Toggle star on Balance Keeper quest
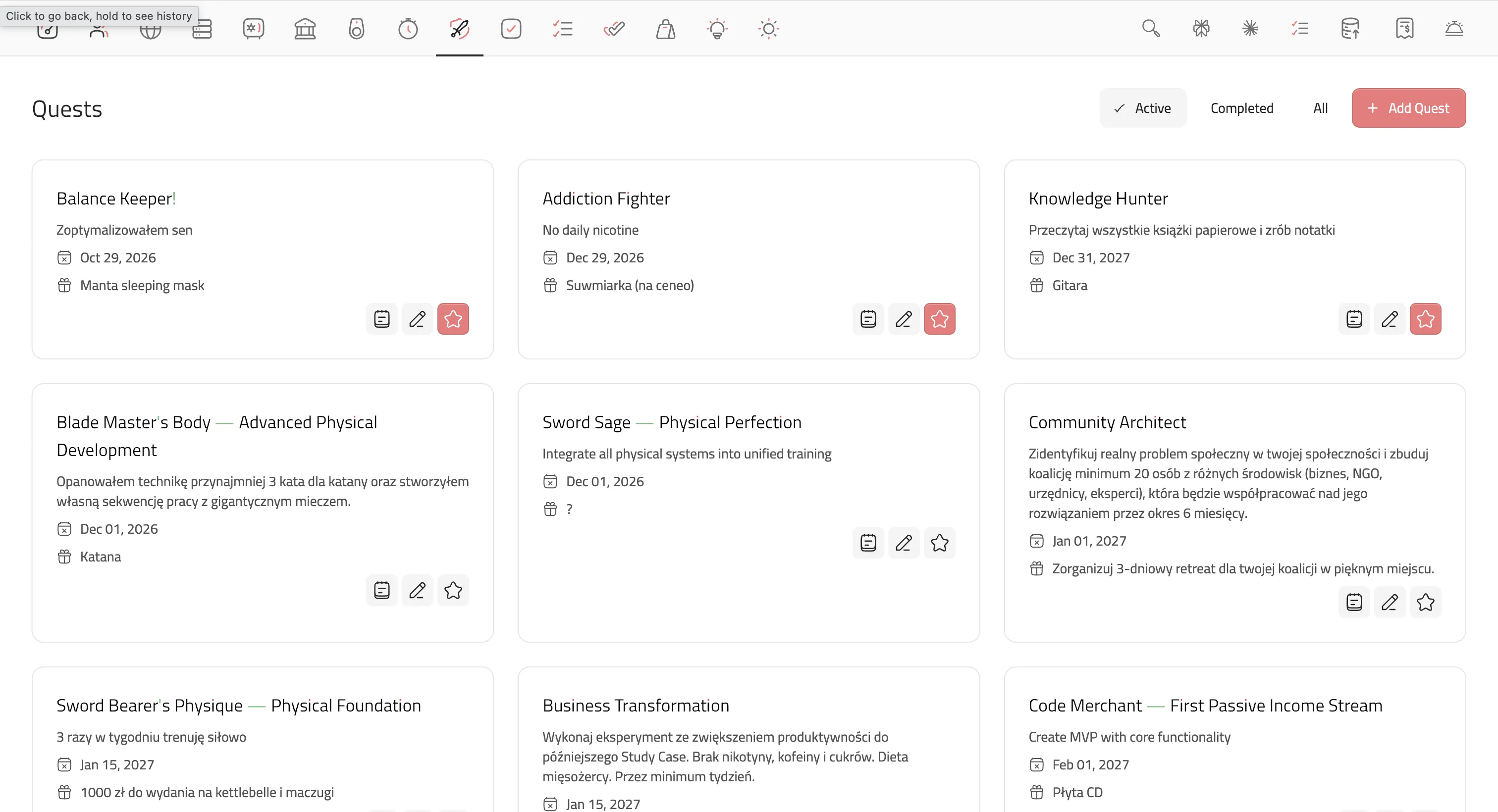 click(x=453, y=318)
